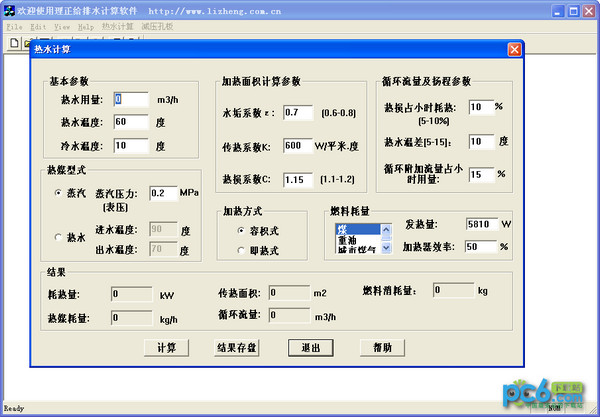Open the Help menu
Image resolution: width=600 pixels, height=417 pixels.
pos(85,26)
